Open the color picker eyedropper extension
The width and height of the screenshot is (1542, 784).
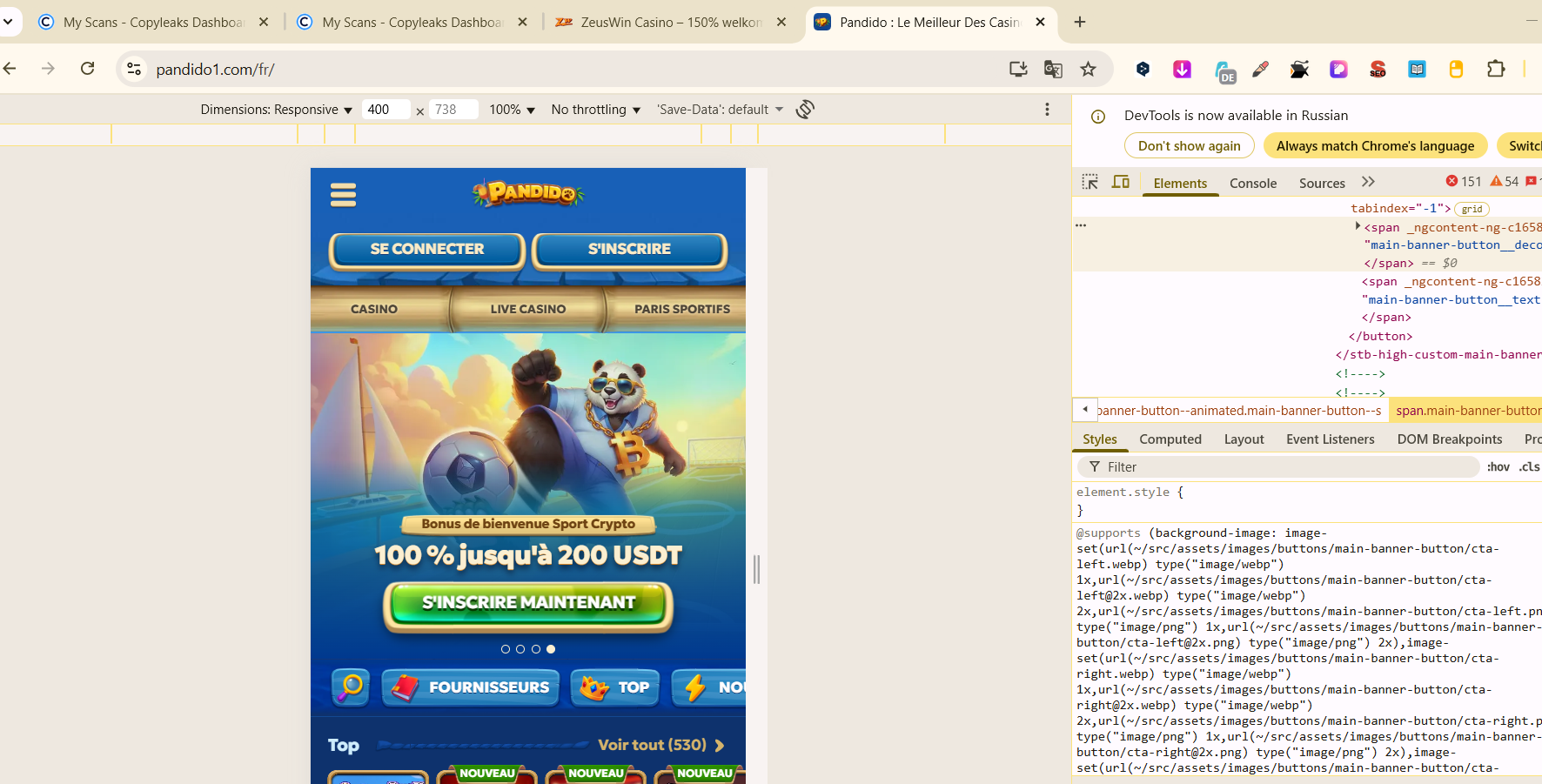pyautogui.click(x=1260, y=69)
